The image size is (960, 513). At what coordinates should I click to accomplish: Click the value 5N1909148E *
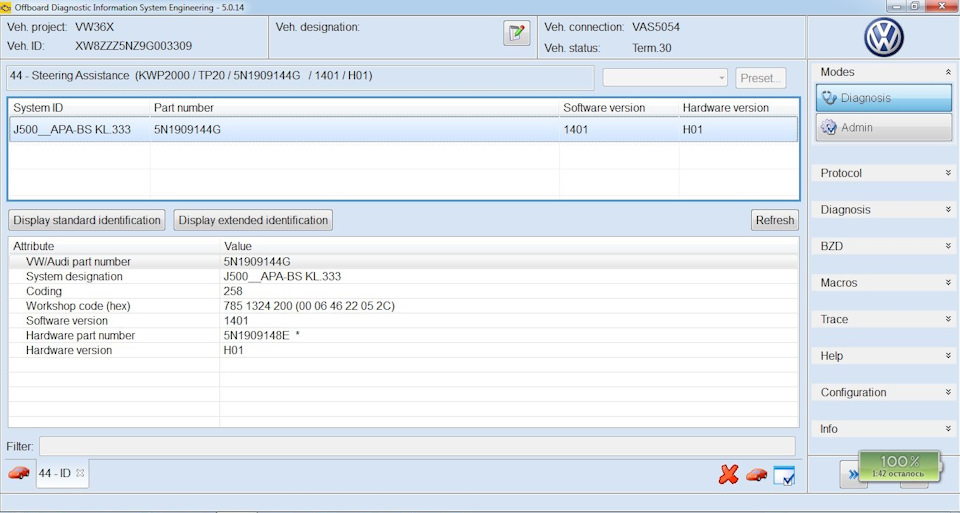coord(261,335)
